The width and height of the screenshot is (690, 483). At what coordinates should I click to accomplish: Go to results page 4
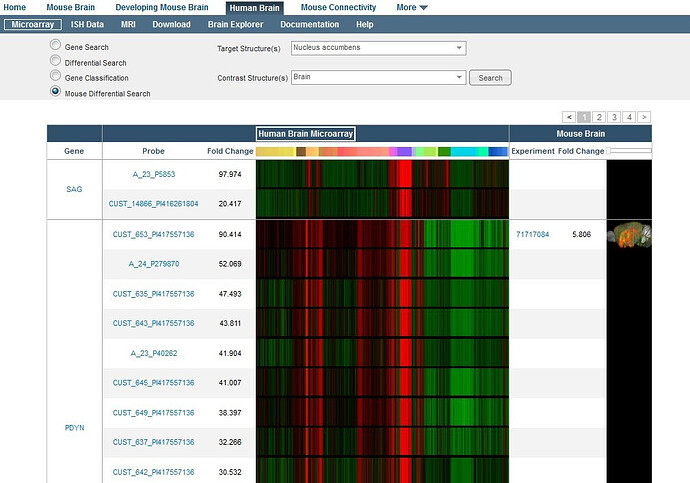(x=629, y=117)
